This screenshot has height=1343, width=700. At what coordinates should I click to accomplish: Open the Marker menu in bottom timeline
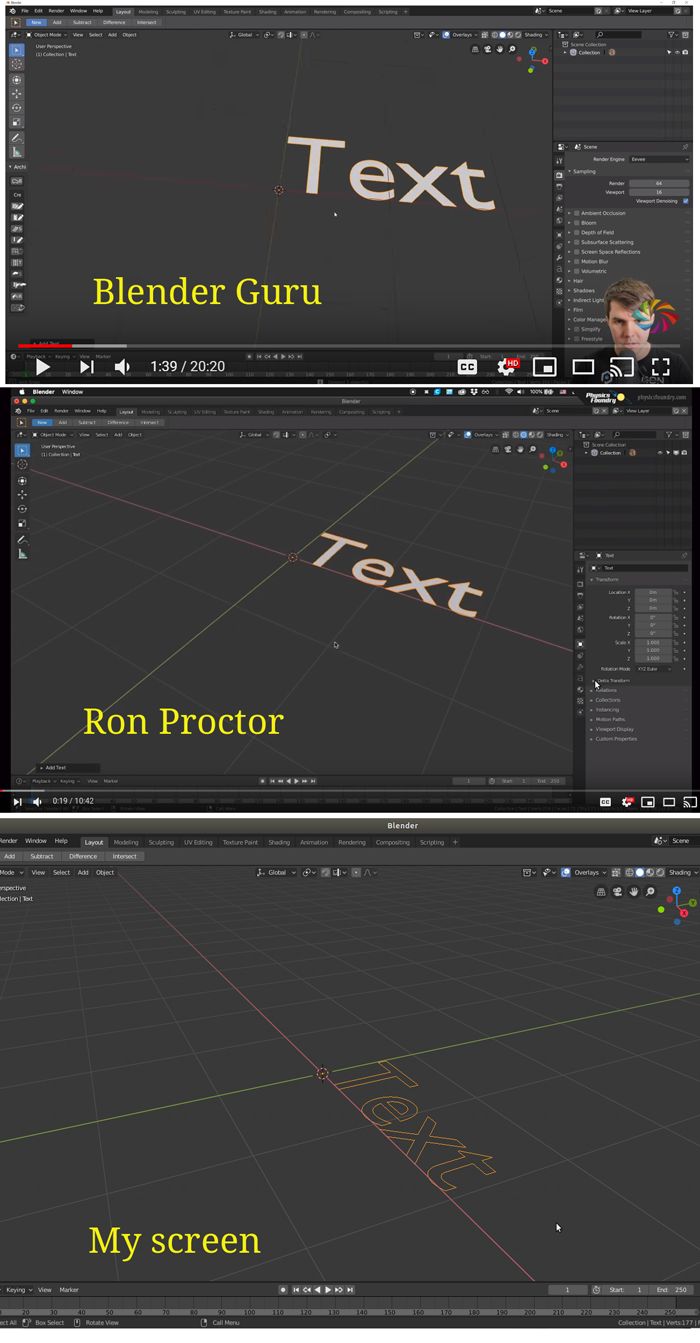tap(68, 1290)
